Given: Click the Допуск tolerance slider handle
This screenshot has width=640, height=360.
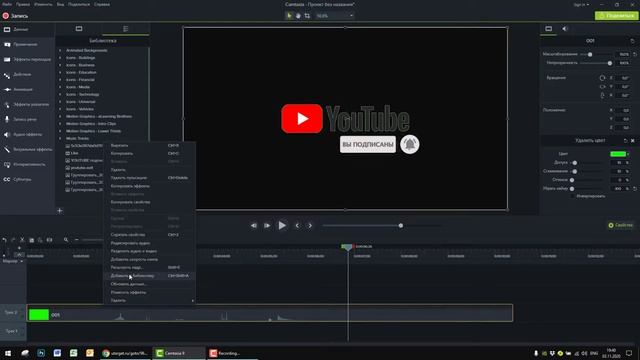Looking at the screenshot, I should pos(575,162).
